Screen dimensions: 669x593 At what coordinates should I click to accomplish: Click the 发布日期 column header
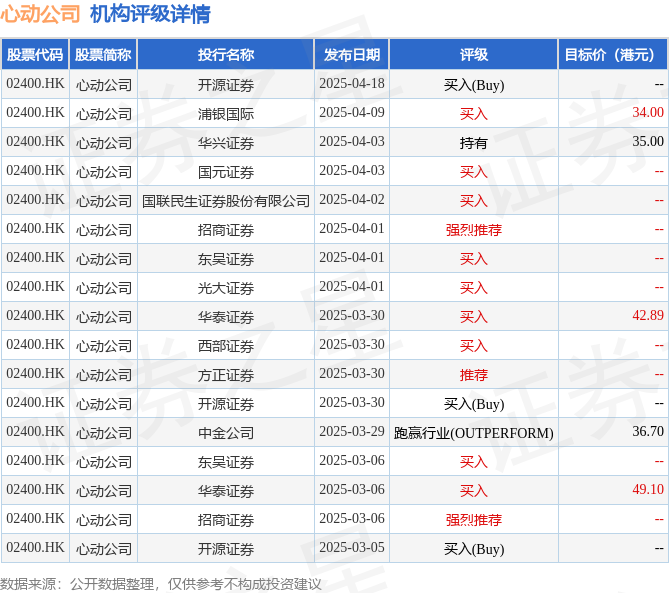352,55
